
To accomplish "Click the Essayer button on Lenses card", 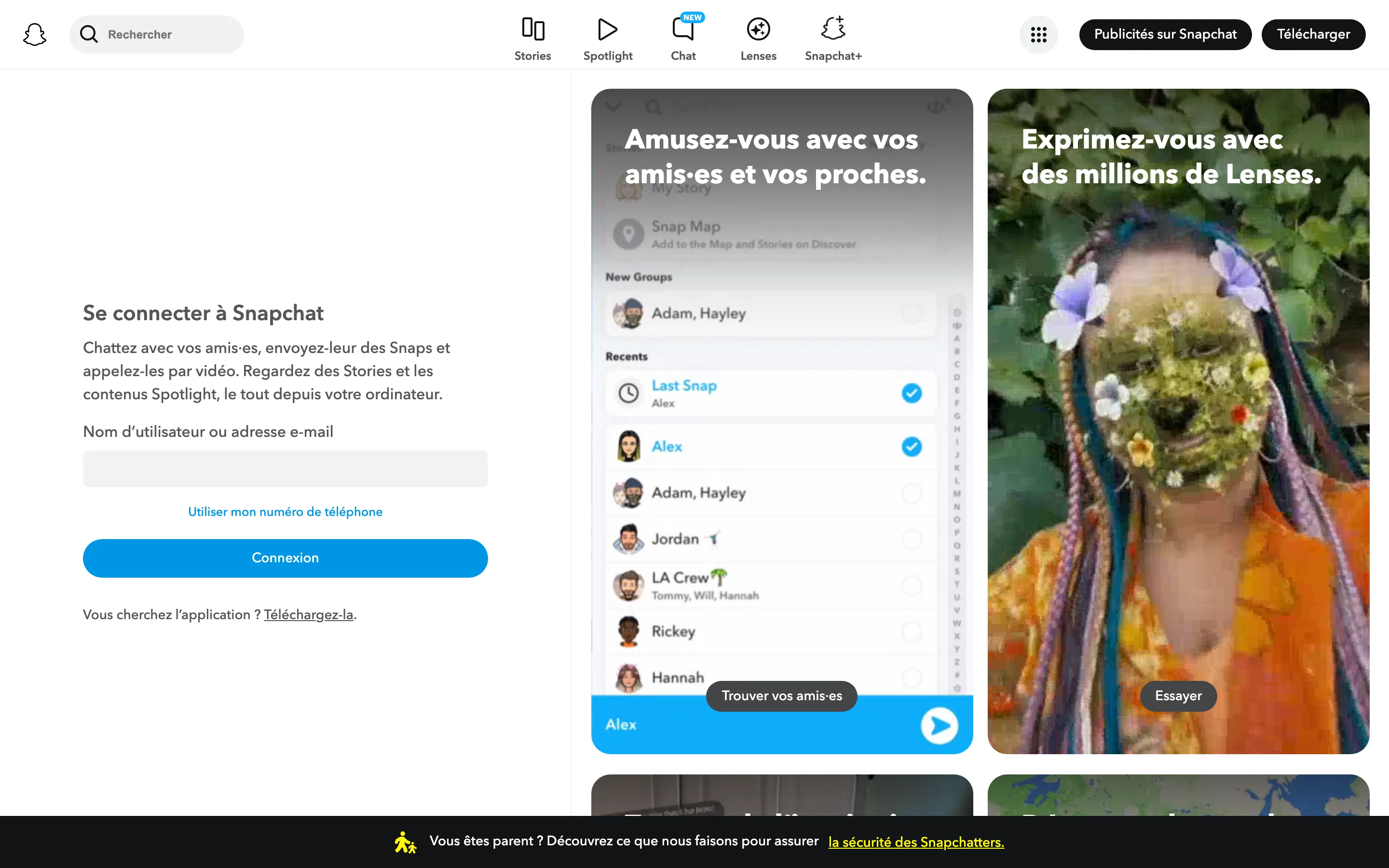I will click(x=1178, y=696).
